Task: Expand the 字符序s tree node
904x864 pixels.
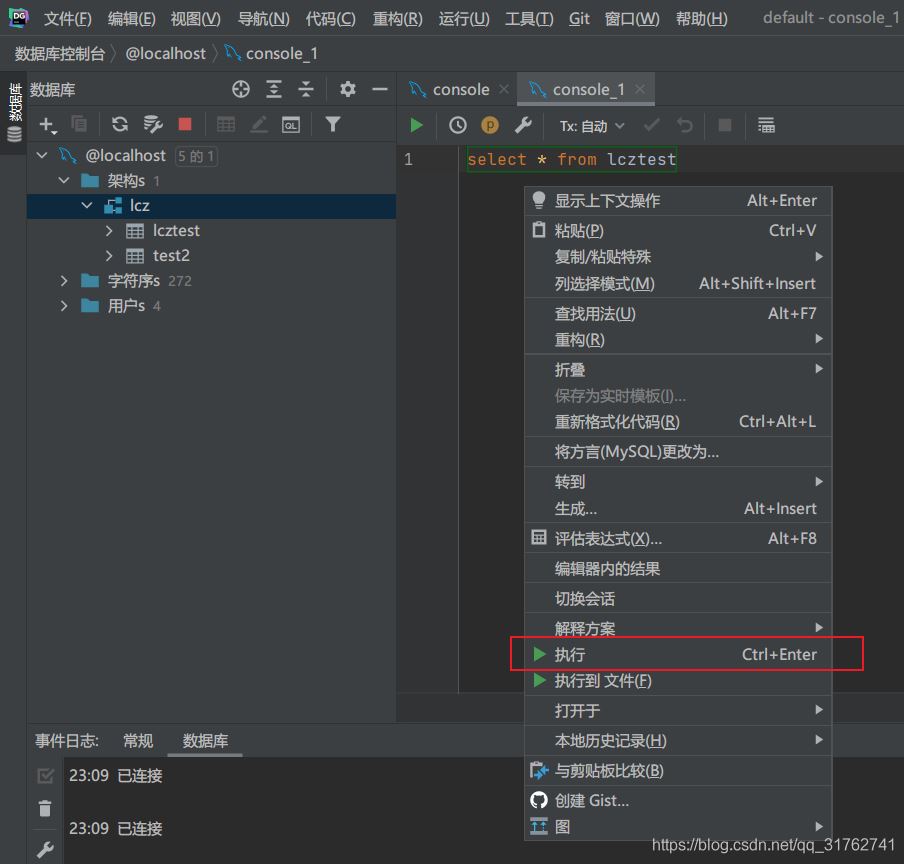Action: click(x=64, y=281)
